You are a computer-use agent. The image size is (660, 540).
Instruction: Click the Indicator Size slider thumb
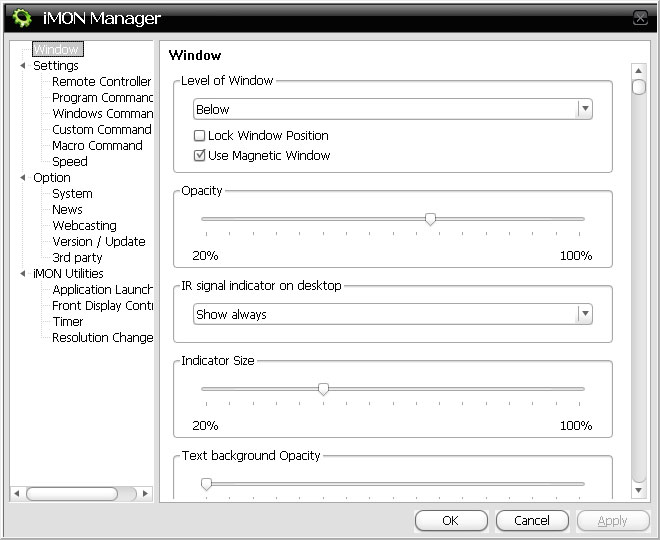tap(323, 389)
